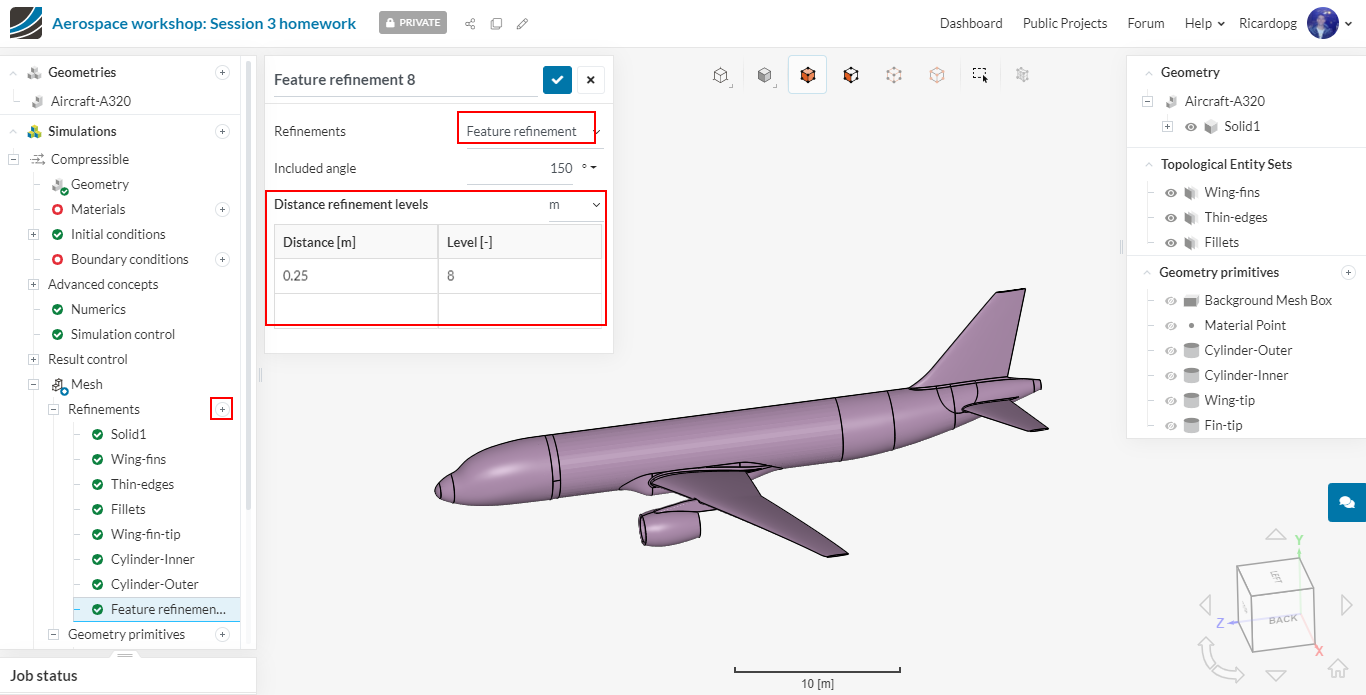Expand the Initial conditions node
This screenshot has height=695, width=1366.
click(x=33, y=234)
